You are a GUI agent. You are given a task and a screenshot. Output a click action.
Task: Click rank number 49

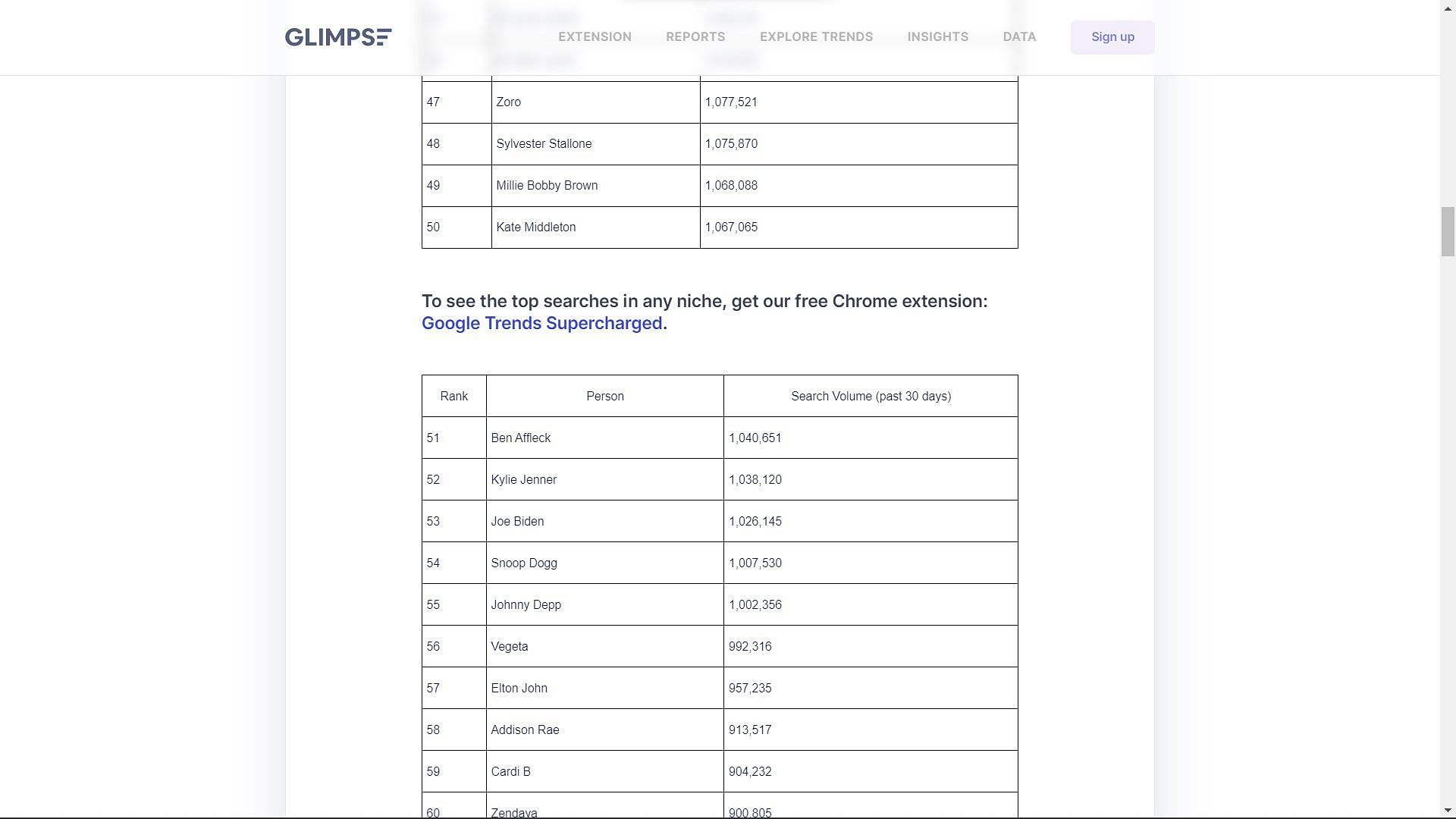coord(433,186)
